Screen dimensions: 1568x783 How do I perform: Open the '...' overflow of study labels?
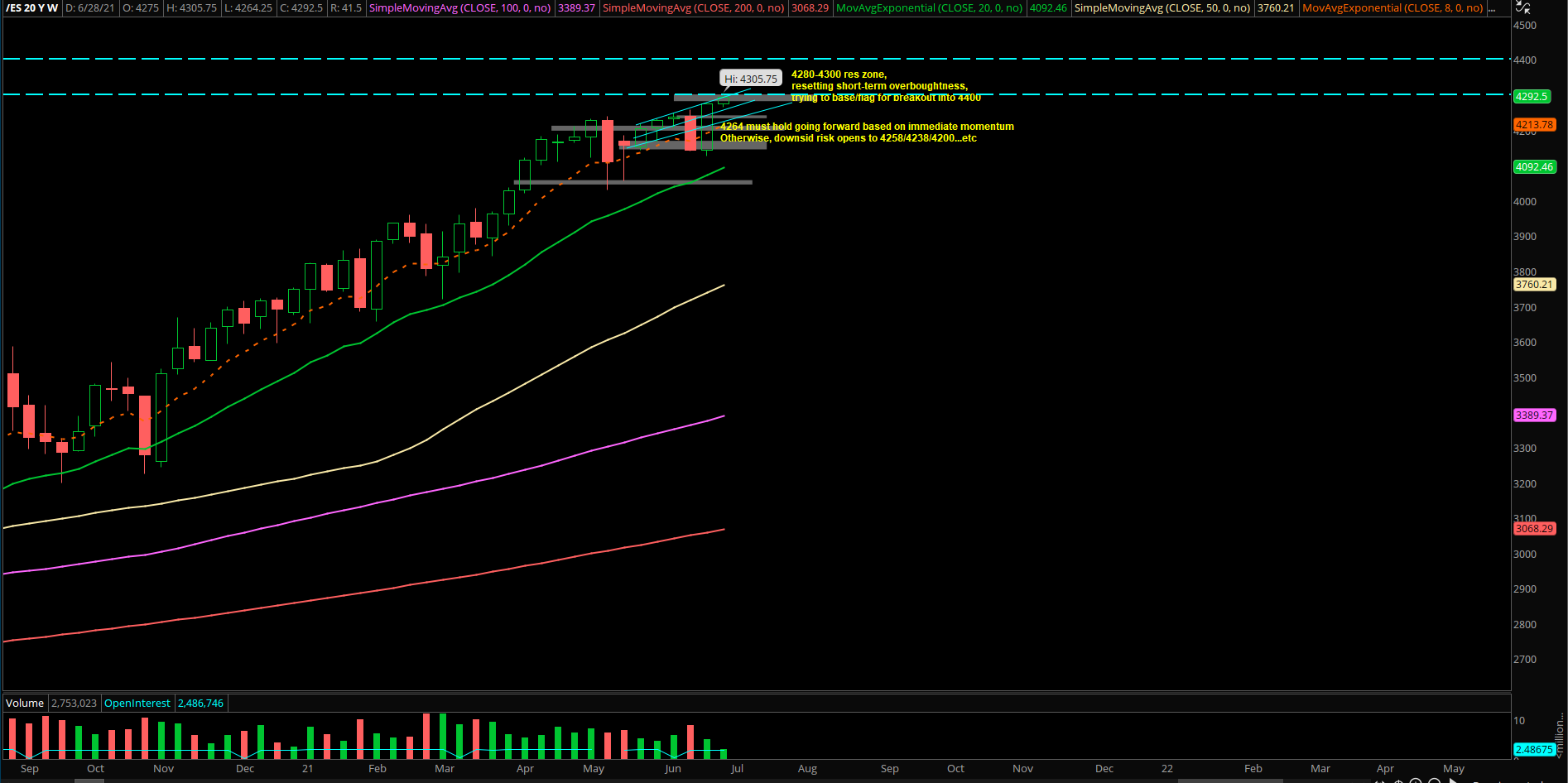(1491, 7)
